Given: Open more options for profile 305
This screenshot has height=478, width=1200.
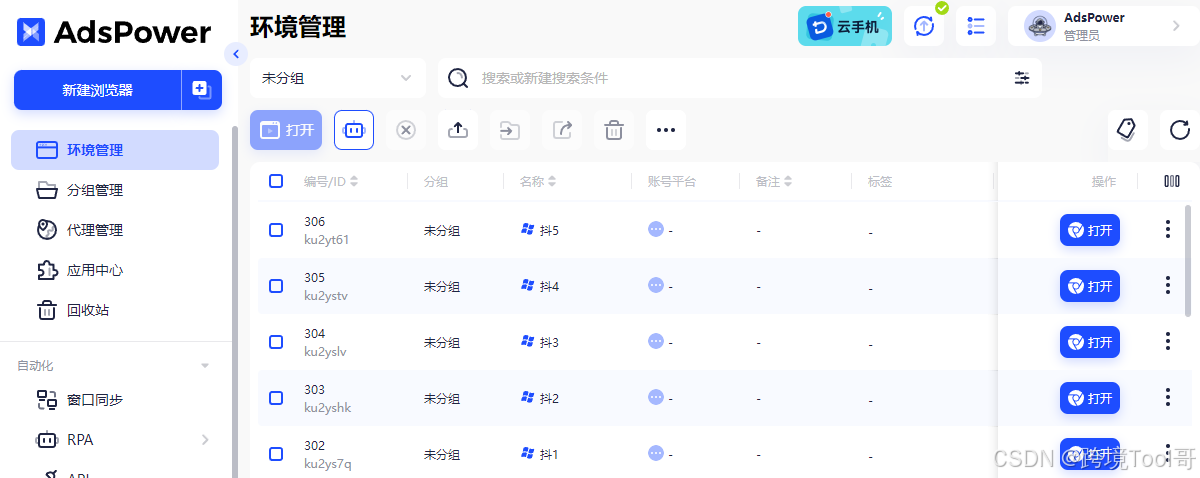Looking at the screenshot, I should pyautogui.click(x=1167, y=286).
